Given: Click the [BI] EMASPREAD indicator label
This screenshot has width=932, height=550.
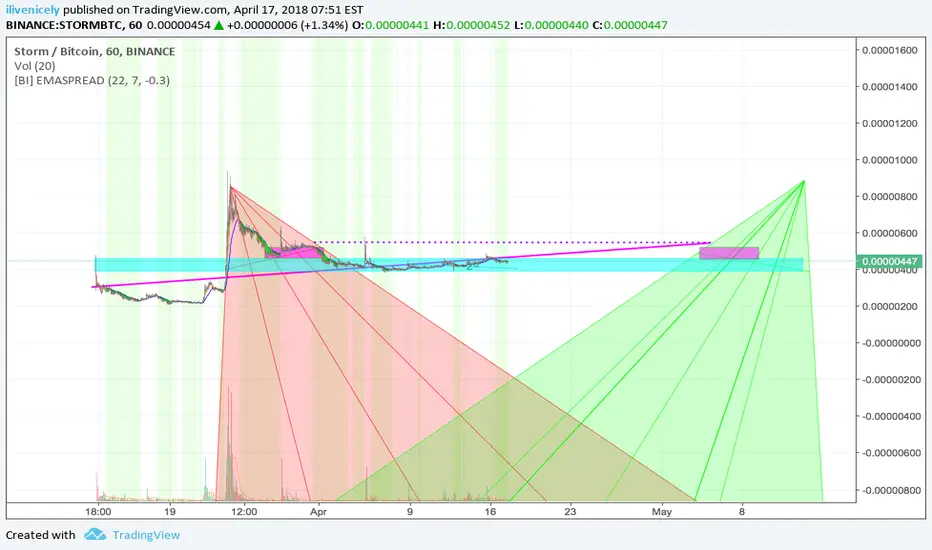Looking at the screenshot, I should click(92, 80).
